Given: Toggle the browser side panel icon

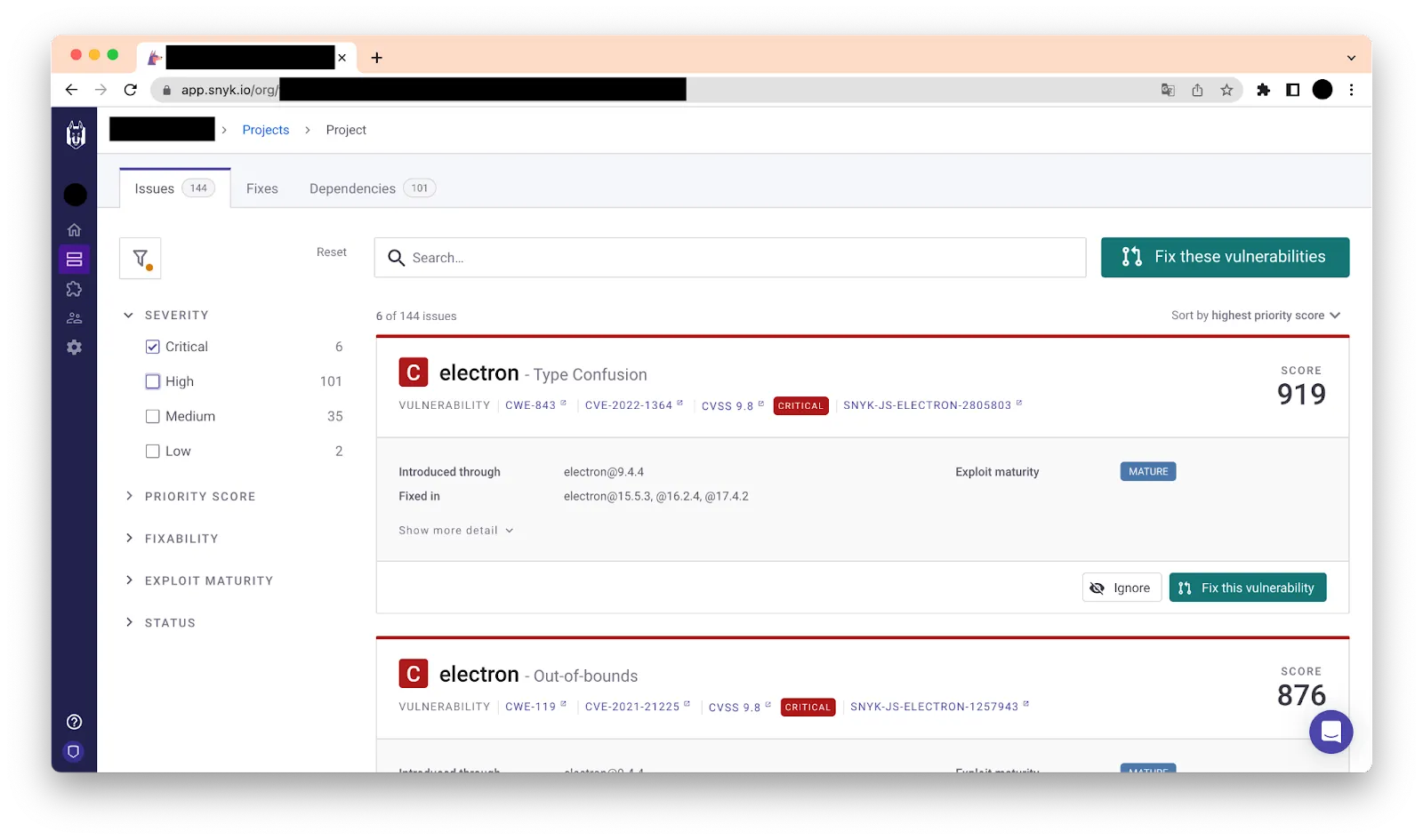Looking at the screenshot, I should [x=1292, y=90].
